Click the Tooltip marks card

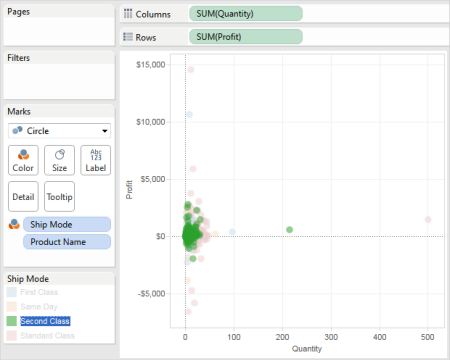pyautogui.click(x=59, y=197)
